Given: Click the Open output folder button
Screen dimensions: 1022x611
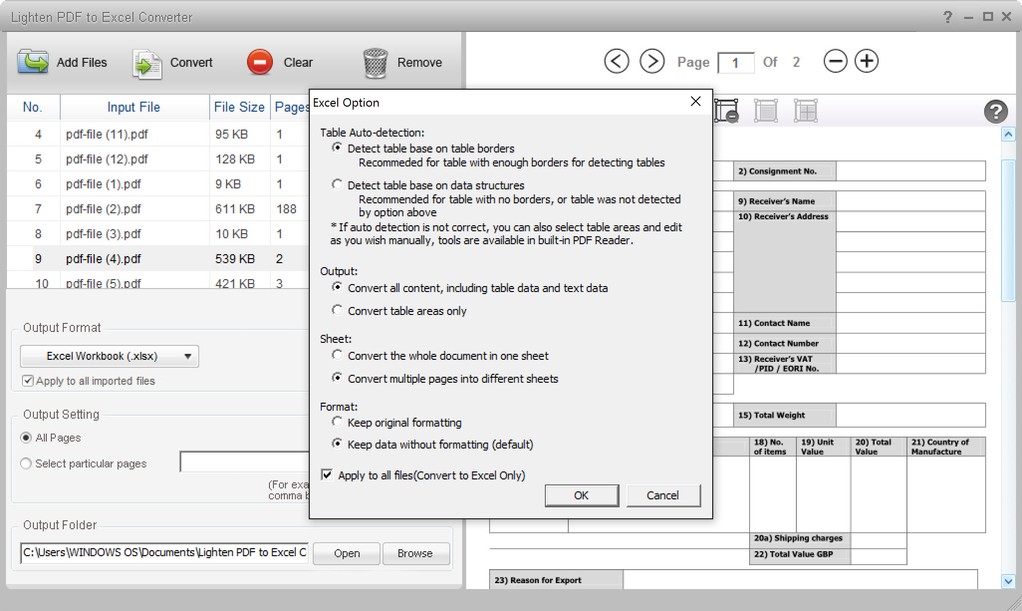Looking at the screenshot, I should point(346,554).
